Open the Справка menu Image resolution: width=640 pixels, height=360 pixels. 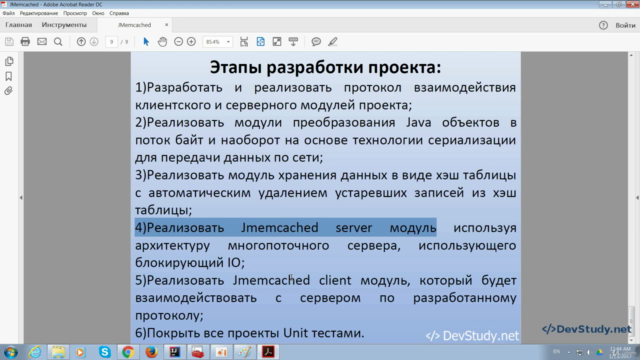coord(119,13)
